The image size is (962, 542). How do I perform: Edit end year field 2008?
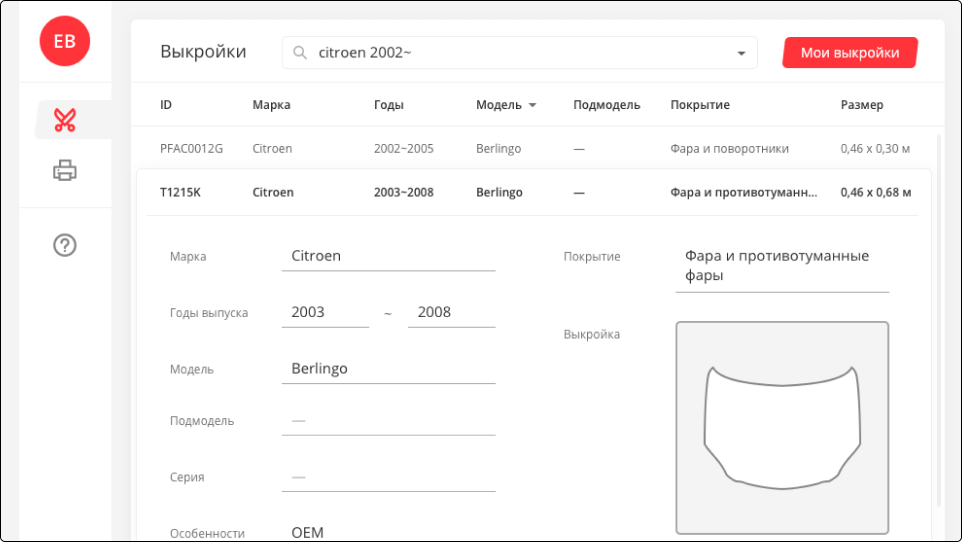pyautogui.click(x=451, y=312)
